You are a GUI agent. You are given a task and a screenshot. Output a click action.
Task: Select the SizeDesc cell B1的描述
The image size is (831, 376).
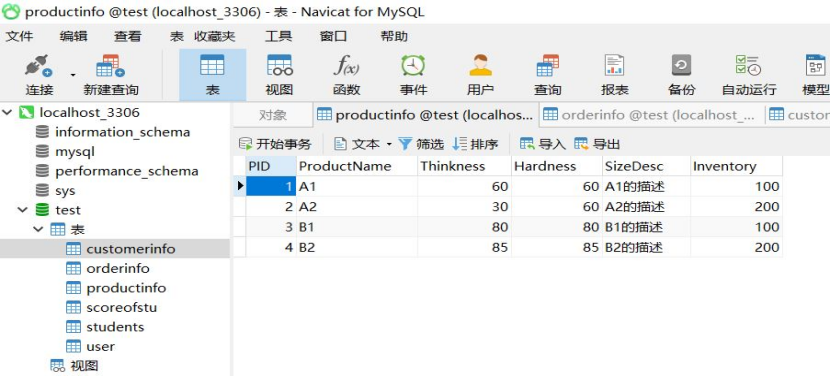[x=647, y=227]
